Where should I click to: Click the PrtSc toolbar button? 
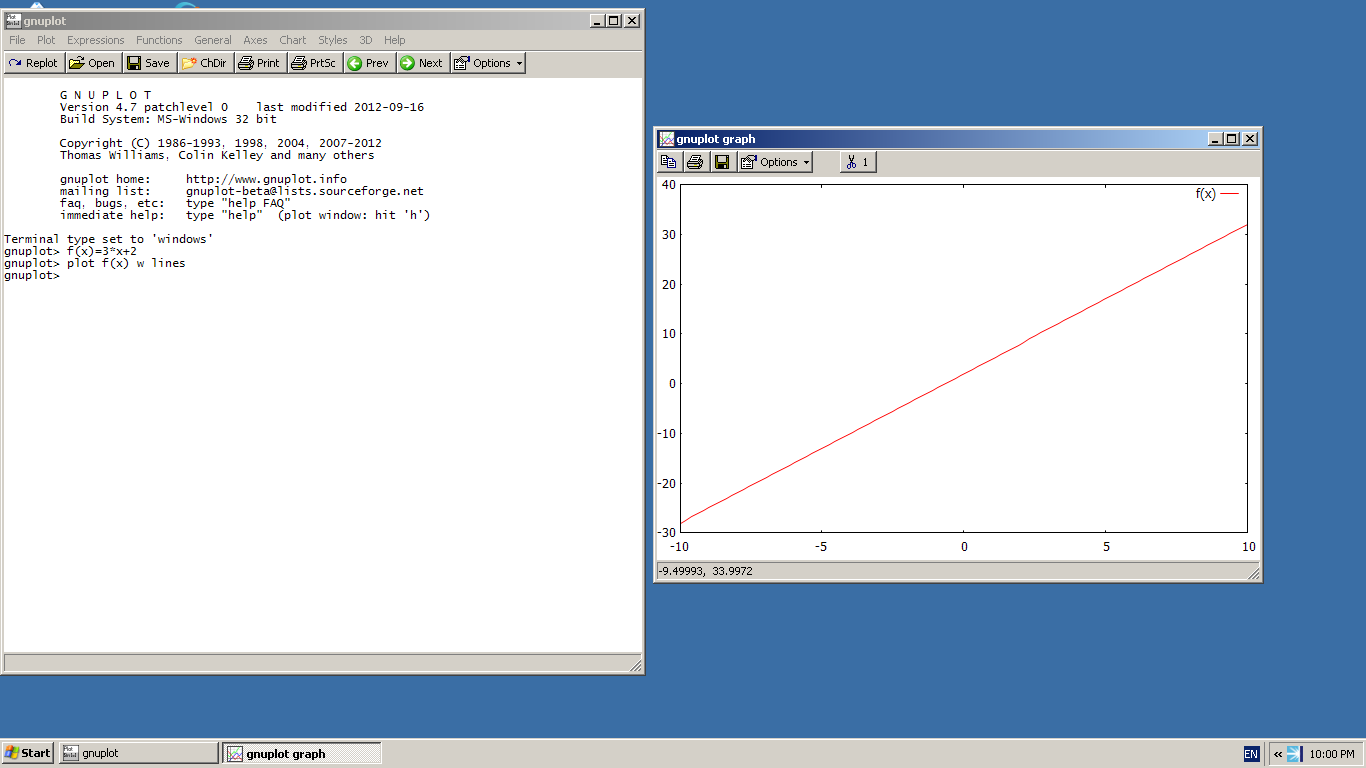point(314,63)
